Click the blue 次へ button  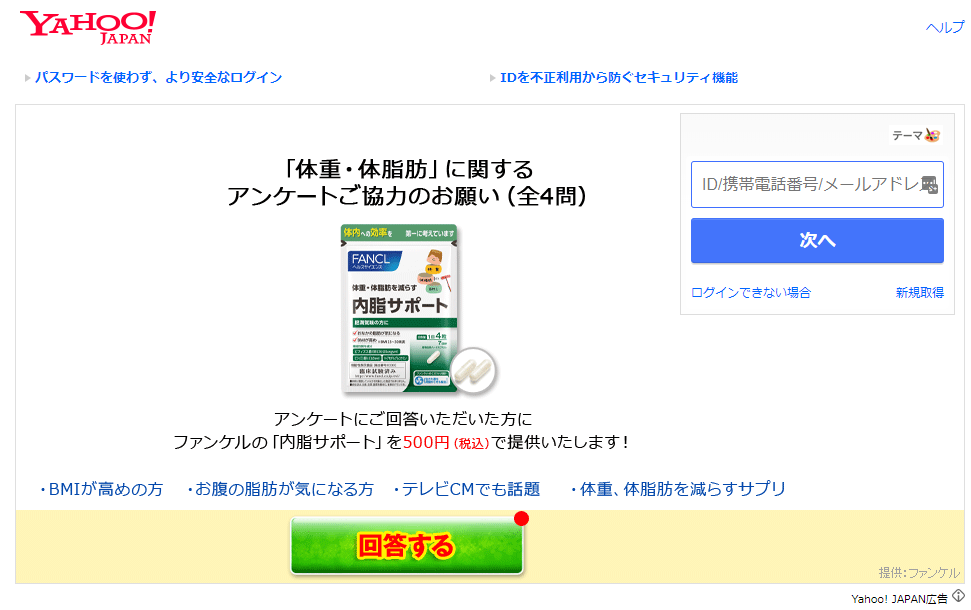tap(817, 240)
